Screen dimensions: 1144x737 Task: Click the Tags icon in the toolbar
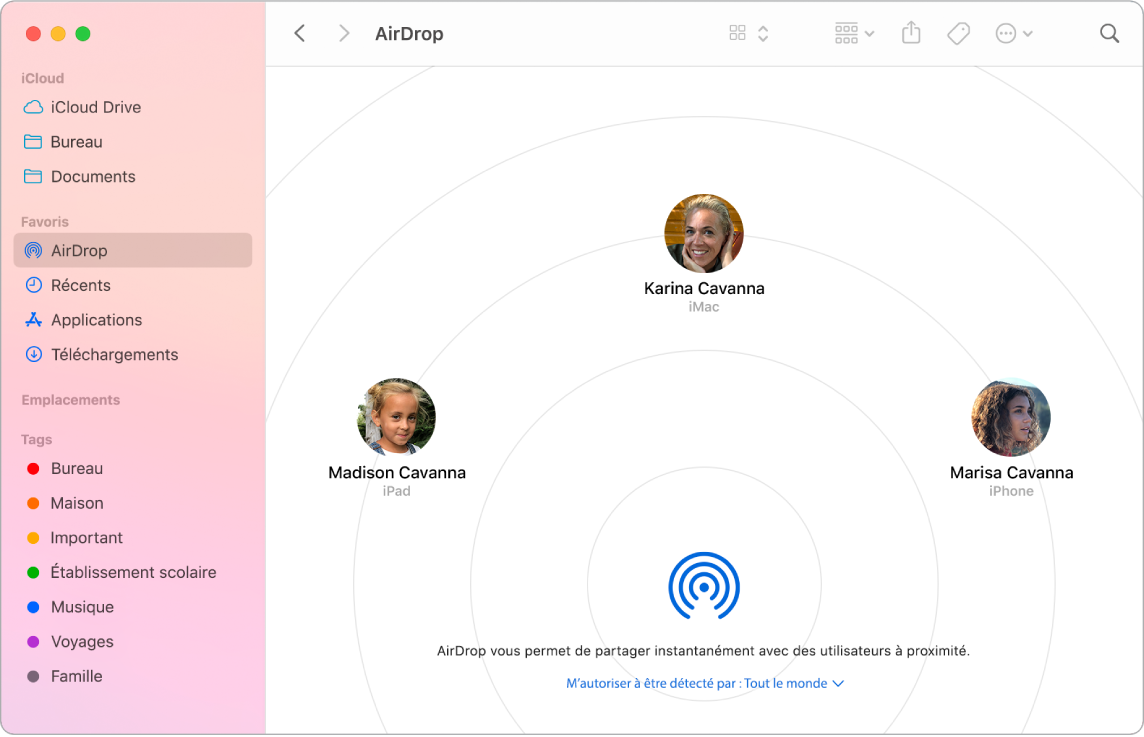pyautogui.click(x=957, y=32)
